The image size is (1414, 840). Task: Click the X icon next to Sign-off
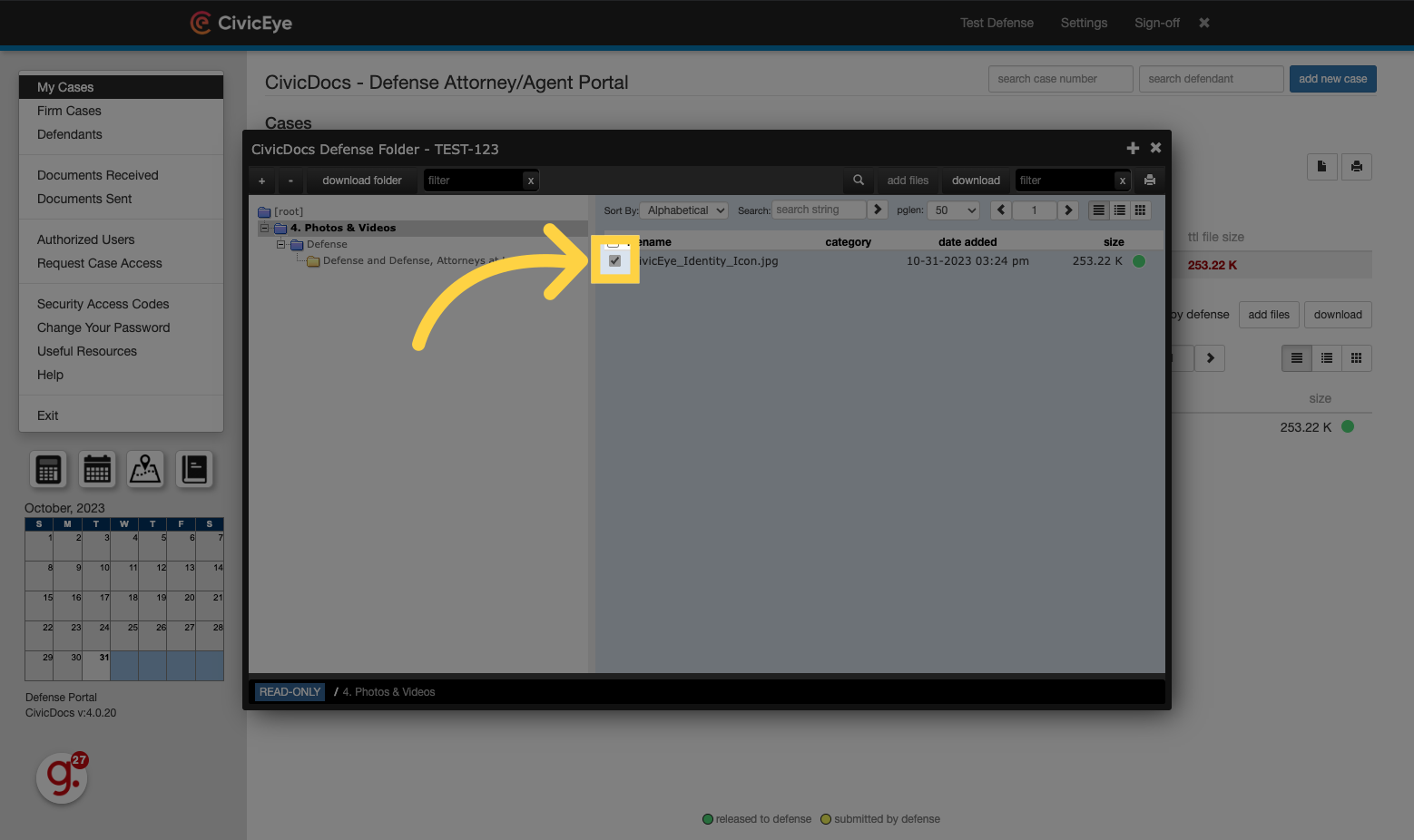[x=1204, y=23]
